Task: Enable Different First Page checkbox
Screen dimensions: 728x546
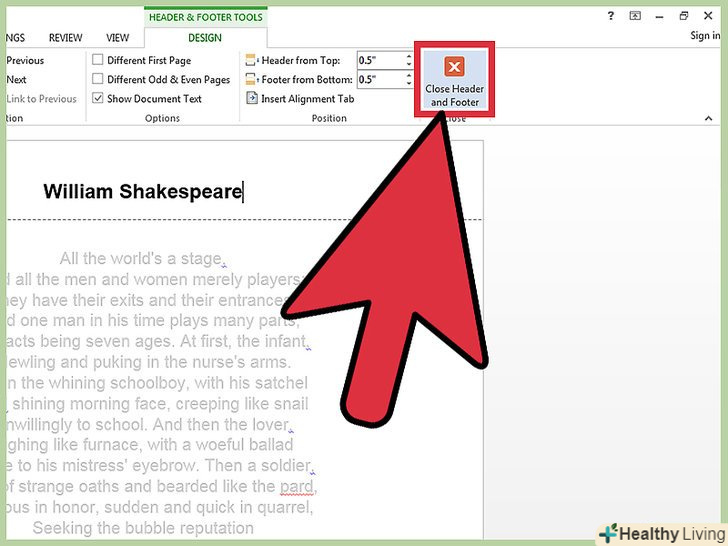Action: tap(98, 60)
